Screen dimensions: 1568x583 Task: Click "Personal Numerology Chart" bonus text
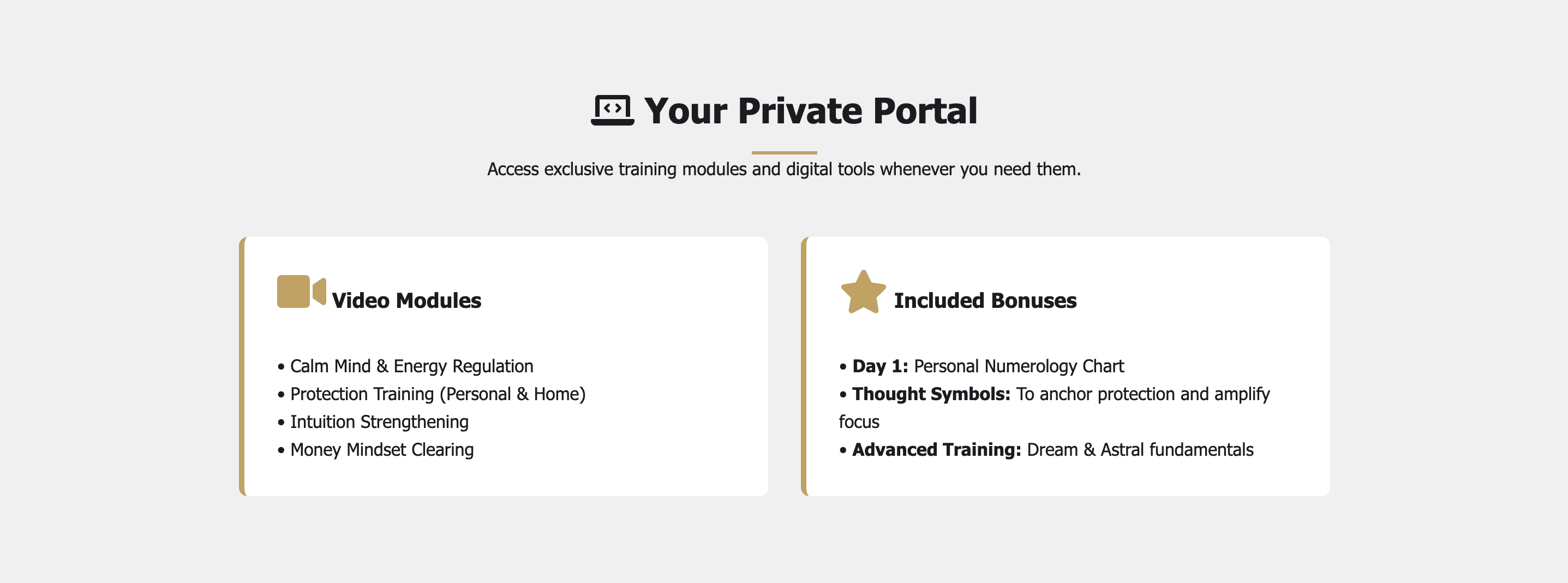point(1019,366)
